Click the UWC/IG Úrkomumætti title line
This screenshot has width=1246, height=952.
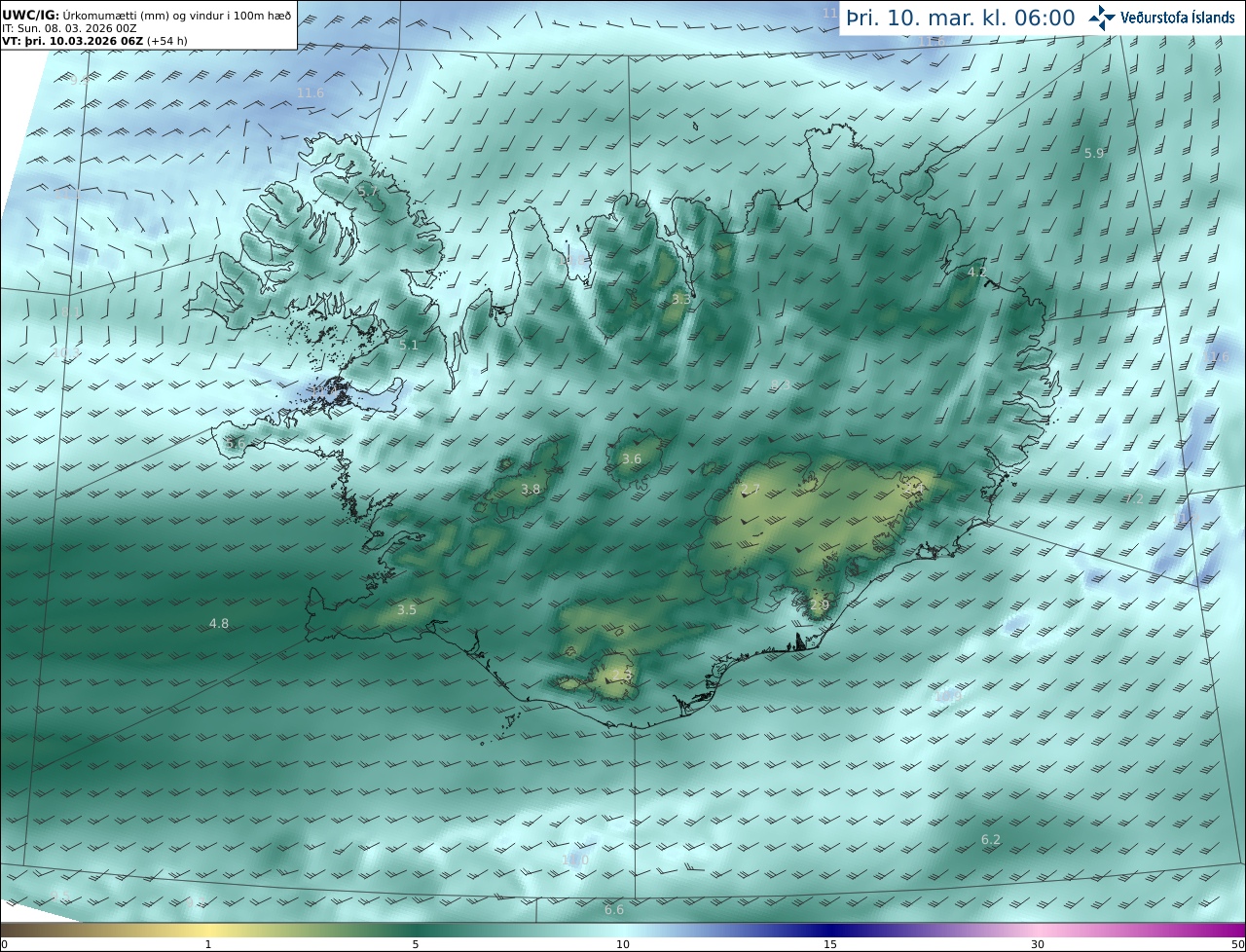pos(146,15)
